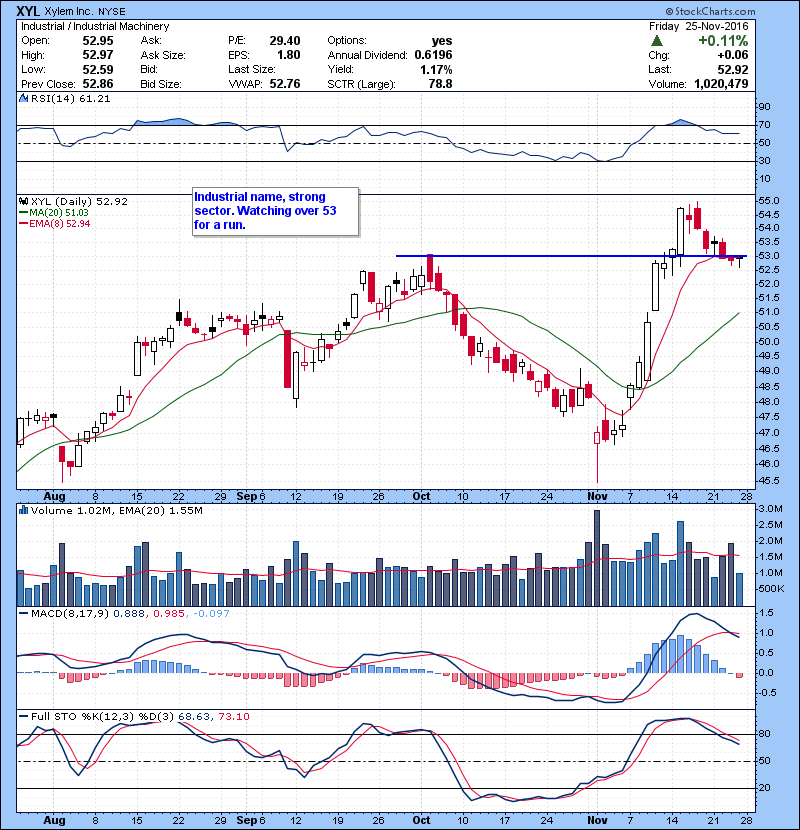
Task: Click the Nov label on the bottom date axis
Action: pos(597,820)
